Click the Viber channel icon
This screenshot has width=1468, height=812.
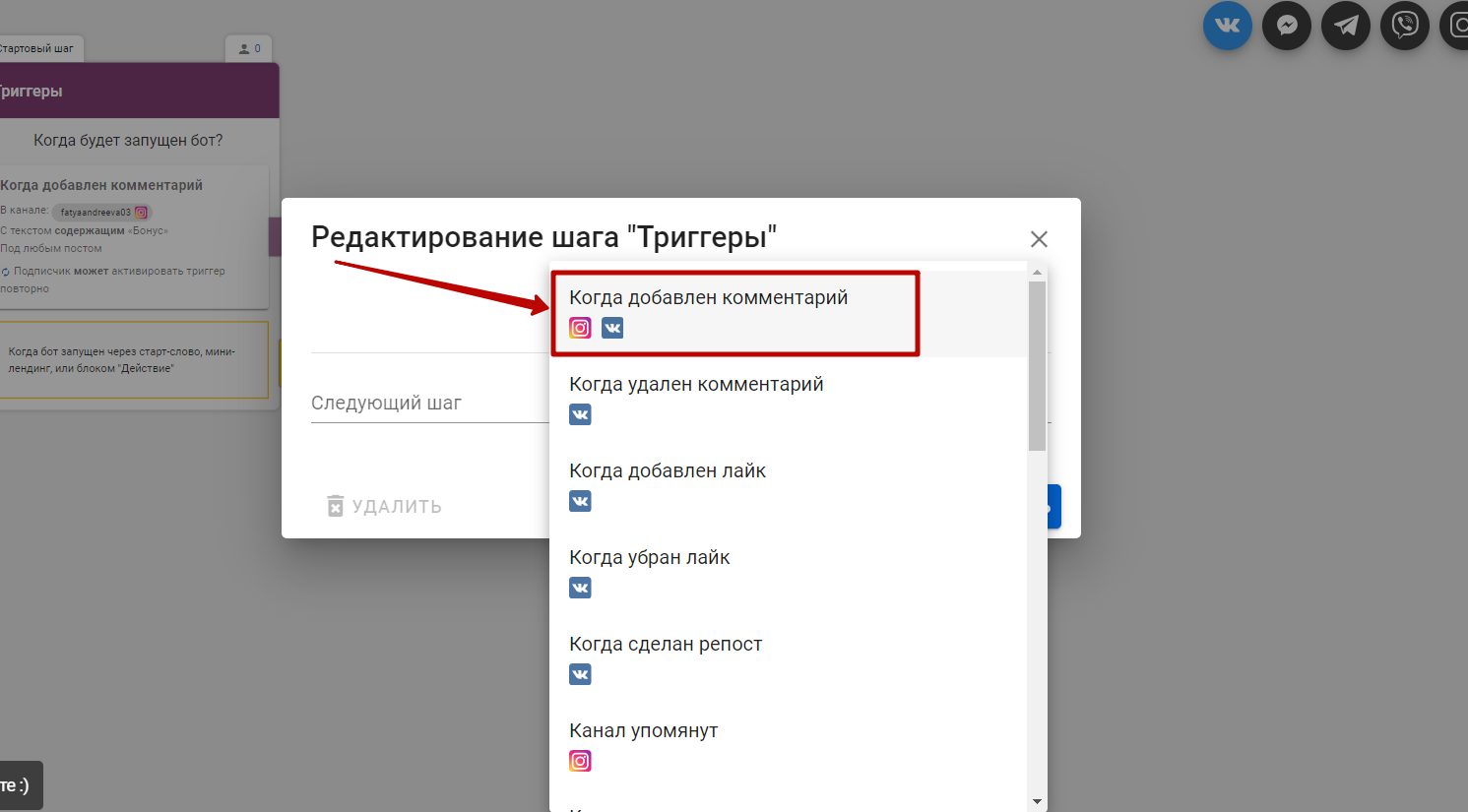pos(1404,26)
